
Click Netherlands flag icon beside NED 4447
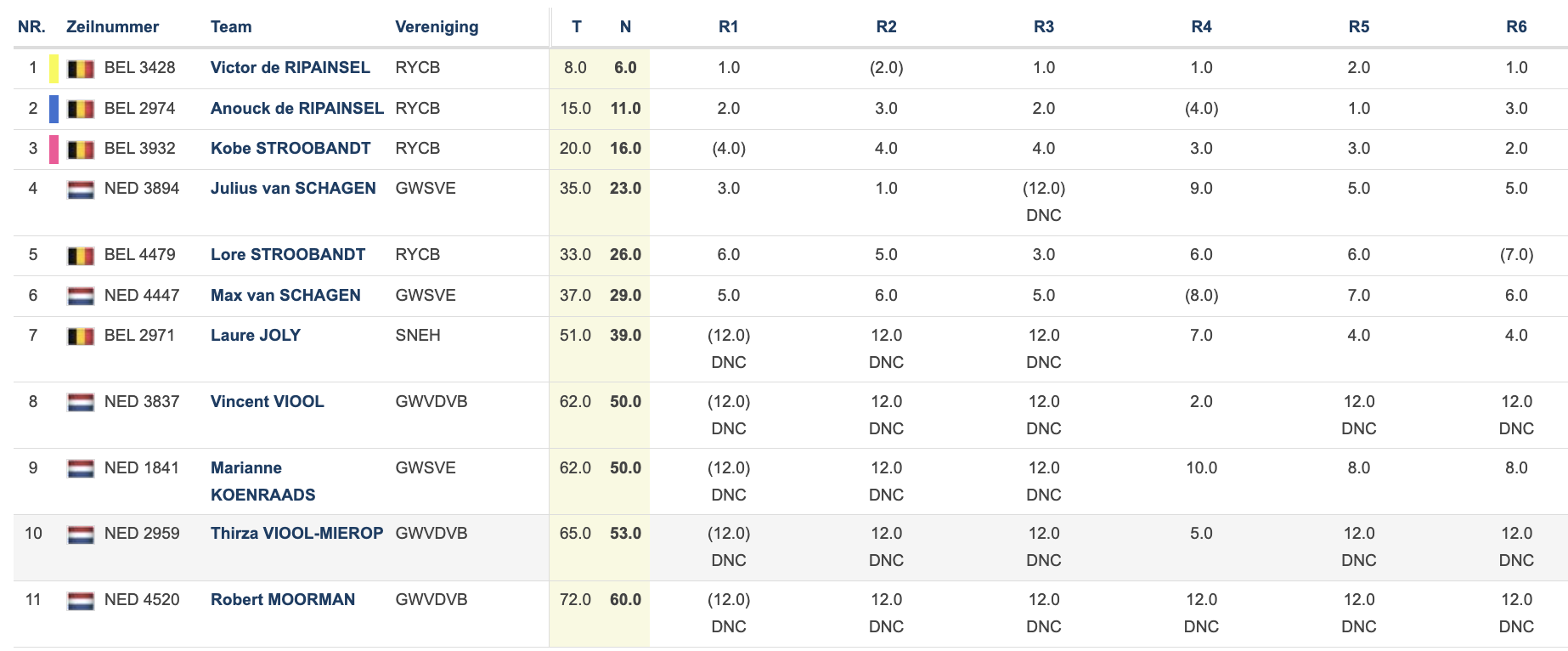(x=81, y=297)
